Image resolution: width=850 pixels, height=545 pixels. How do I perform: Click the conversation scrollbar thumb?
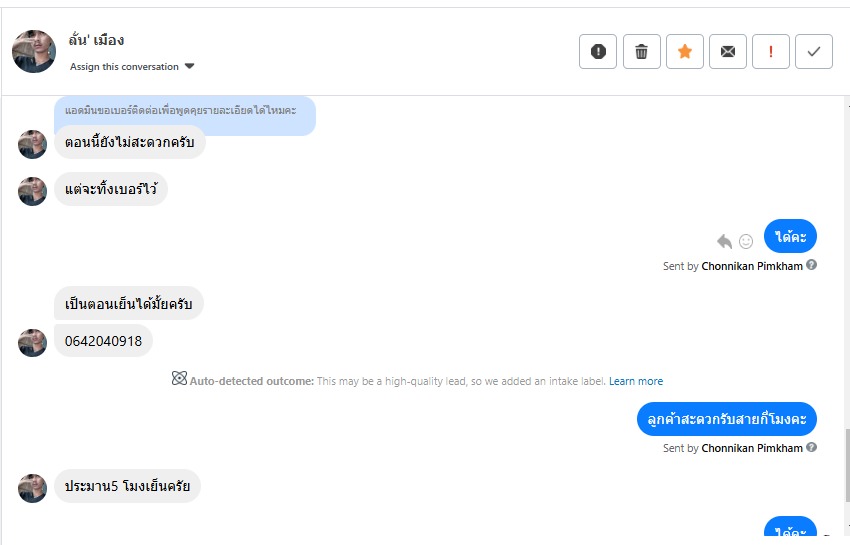846,458
